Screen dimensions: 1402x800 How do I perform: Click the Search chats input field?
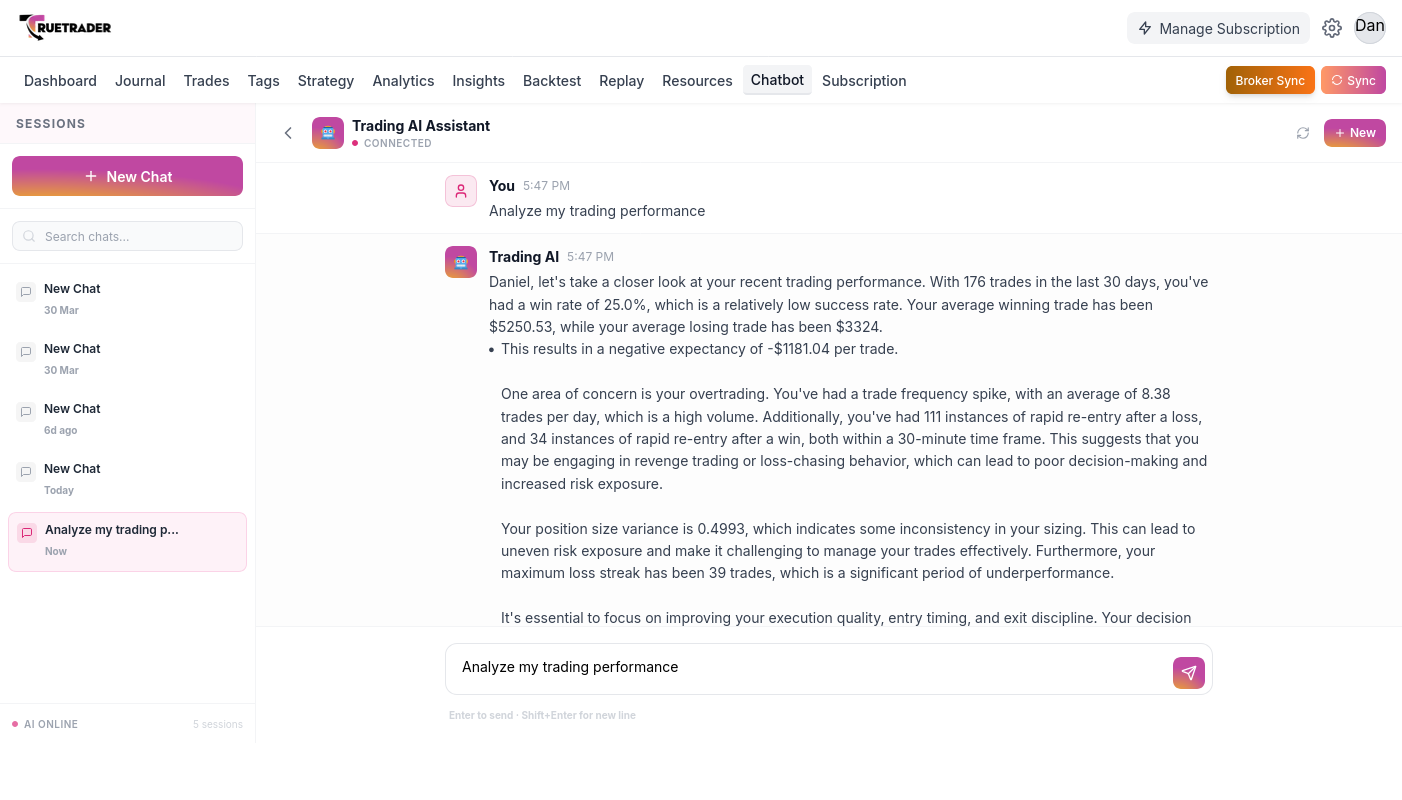click(x=127, y=236)
